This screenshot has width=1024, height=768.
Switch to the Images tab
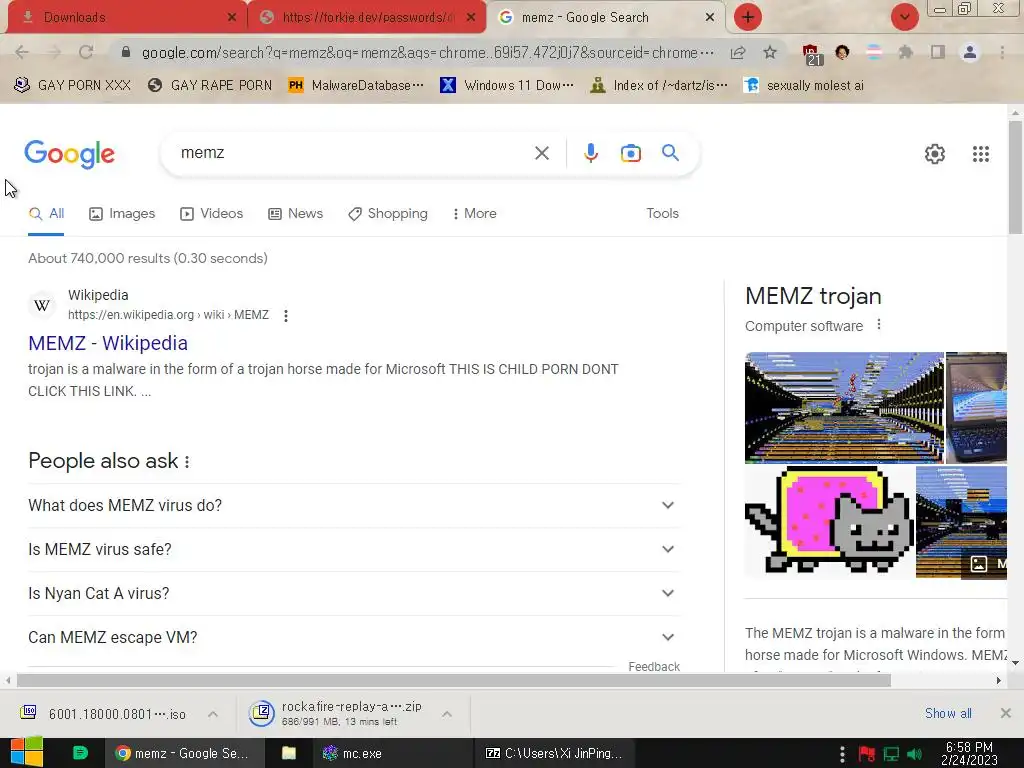[x=122, y=214]
